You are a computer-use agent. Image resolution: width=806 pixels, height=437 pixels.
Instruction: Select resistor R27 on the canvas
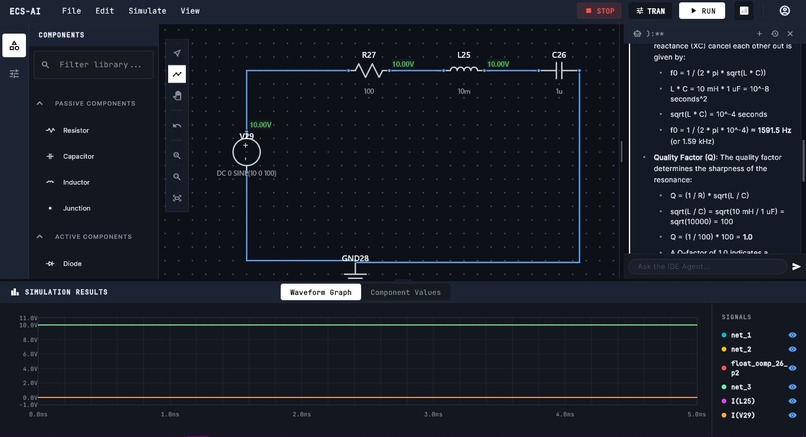tap(369, 70)
